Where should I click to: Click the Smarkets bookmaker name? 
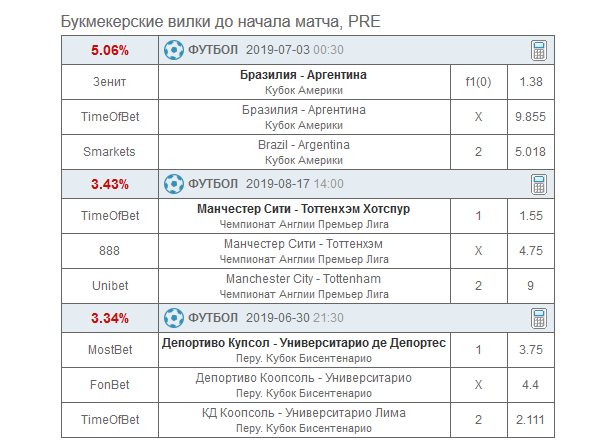110,151
